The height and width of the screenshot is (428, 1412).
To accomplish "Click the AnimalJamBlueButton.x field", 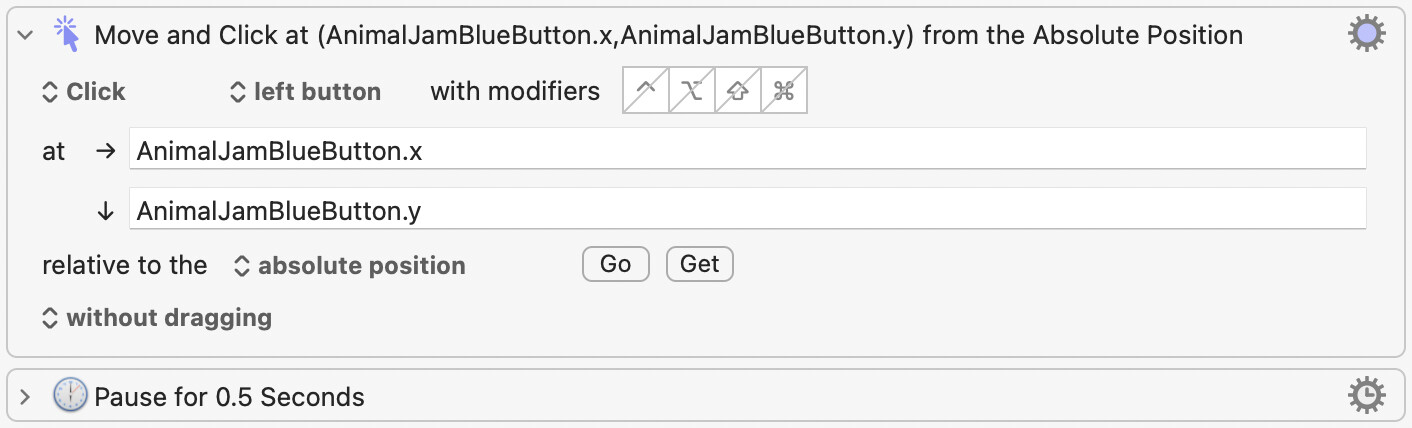I will 746,151.
